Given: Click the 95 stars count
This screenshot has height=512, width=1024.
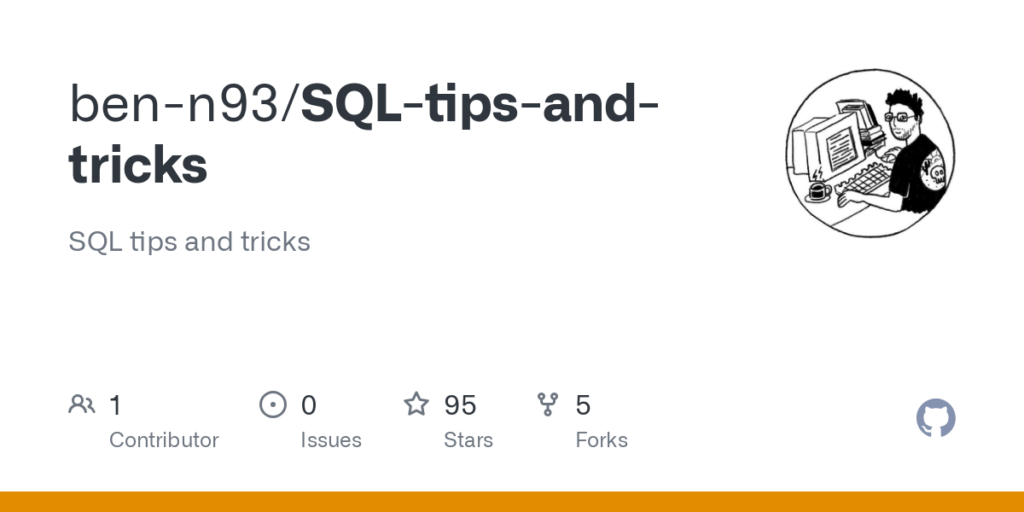Looking at the screenshot, I should pos(460,405).
